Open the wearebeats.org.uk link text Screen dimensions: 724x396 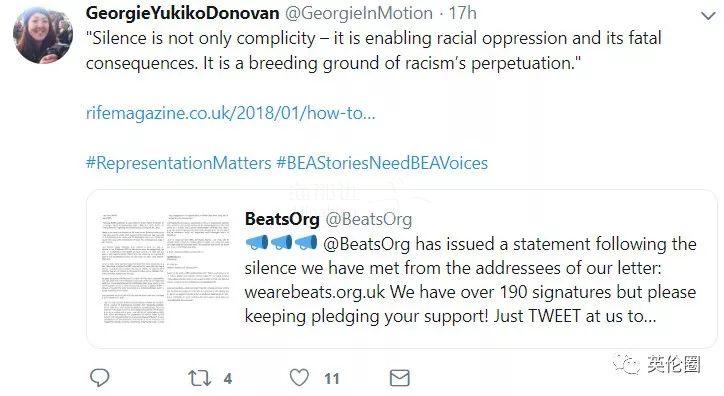tap(315, 292)
